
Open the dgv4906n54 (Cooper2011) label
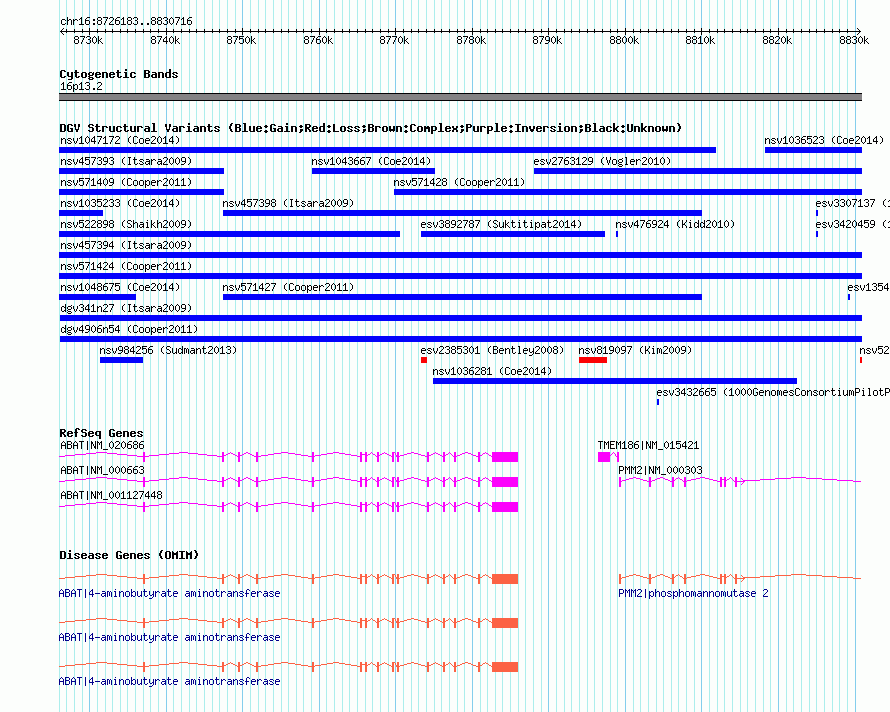(x=129, y=329)
